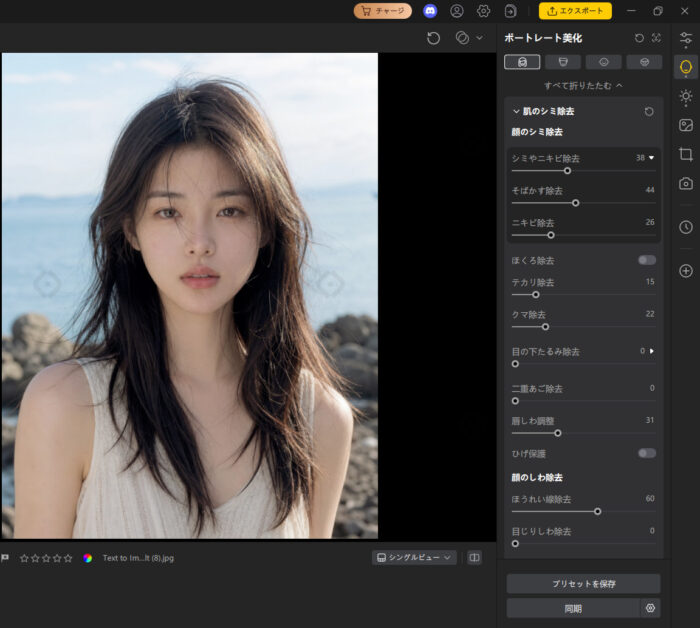
Task: Toggle the split compare view button
Action: click(x=475, y=557)
